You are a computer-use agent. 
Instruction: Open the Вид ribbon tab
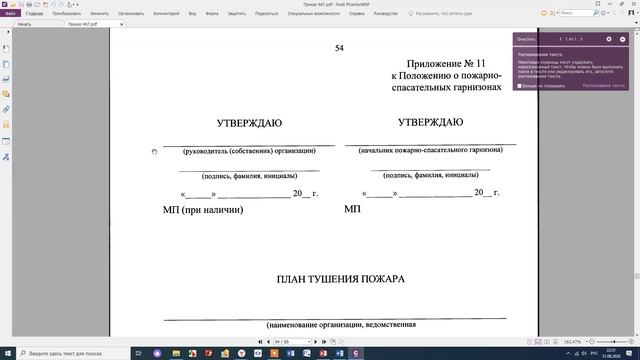[192, 13]
